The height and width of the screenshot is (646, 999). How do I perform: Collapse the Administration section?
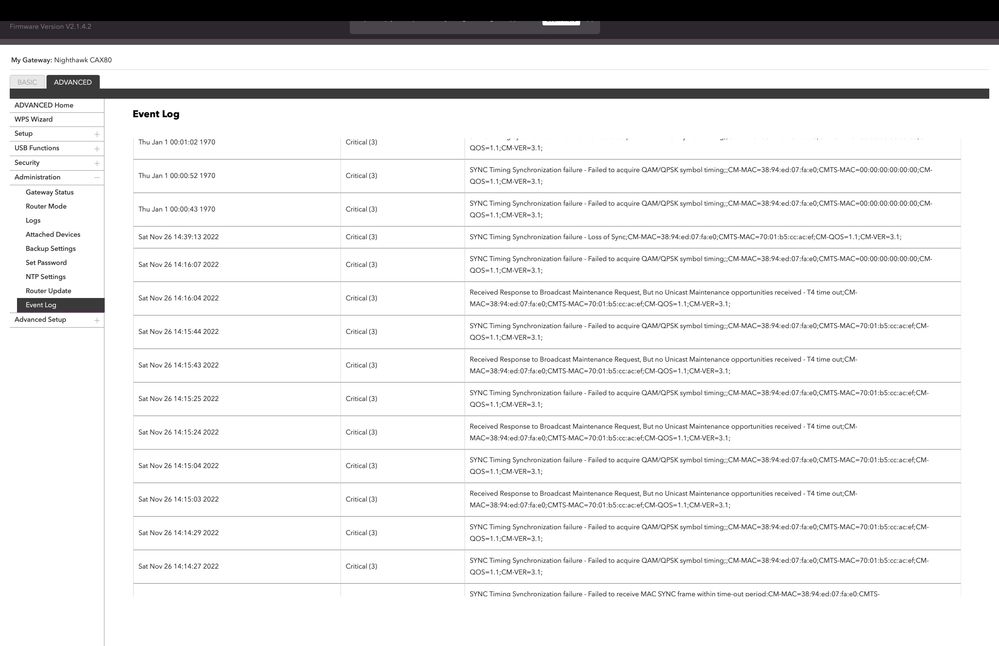pyautogui.click(x=97, y=177)
